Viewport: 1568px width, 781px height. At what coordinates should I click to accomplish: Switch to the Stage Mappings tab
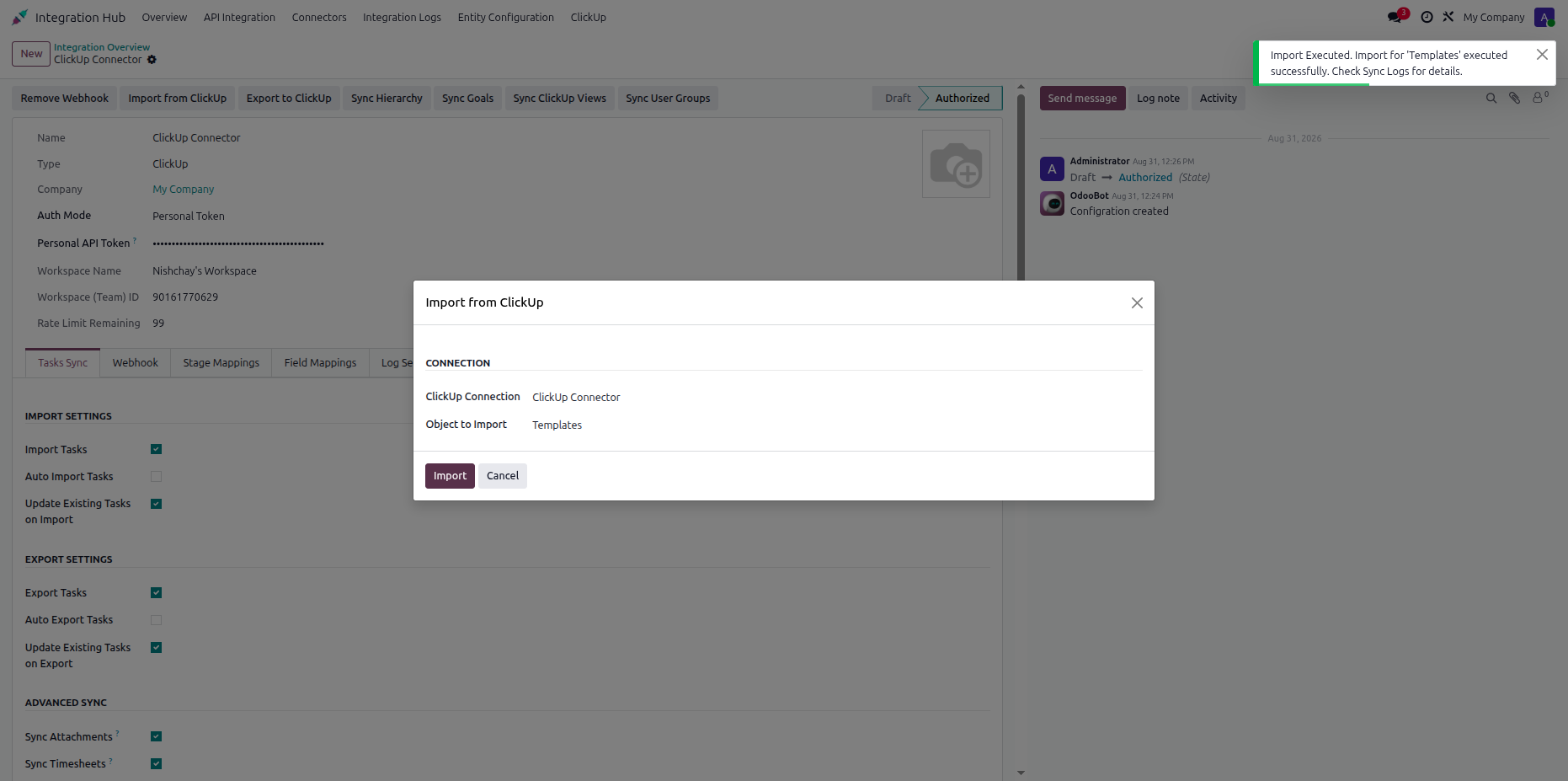pyautogui.click(x=221, y=363)
